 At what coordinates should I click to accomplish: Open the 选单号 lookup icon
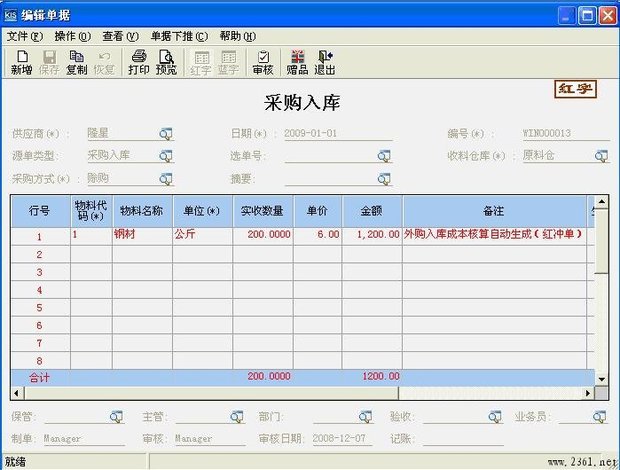(x=384, y=156)
